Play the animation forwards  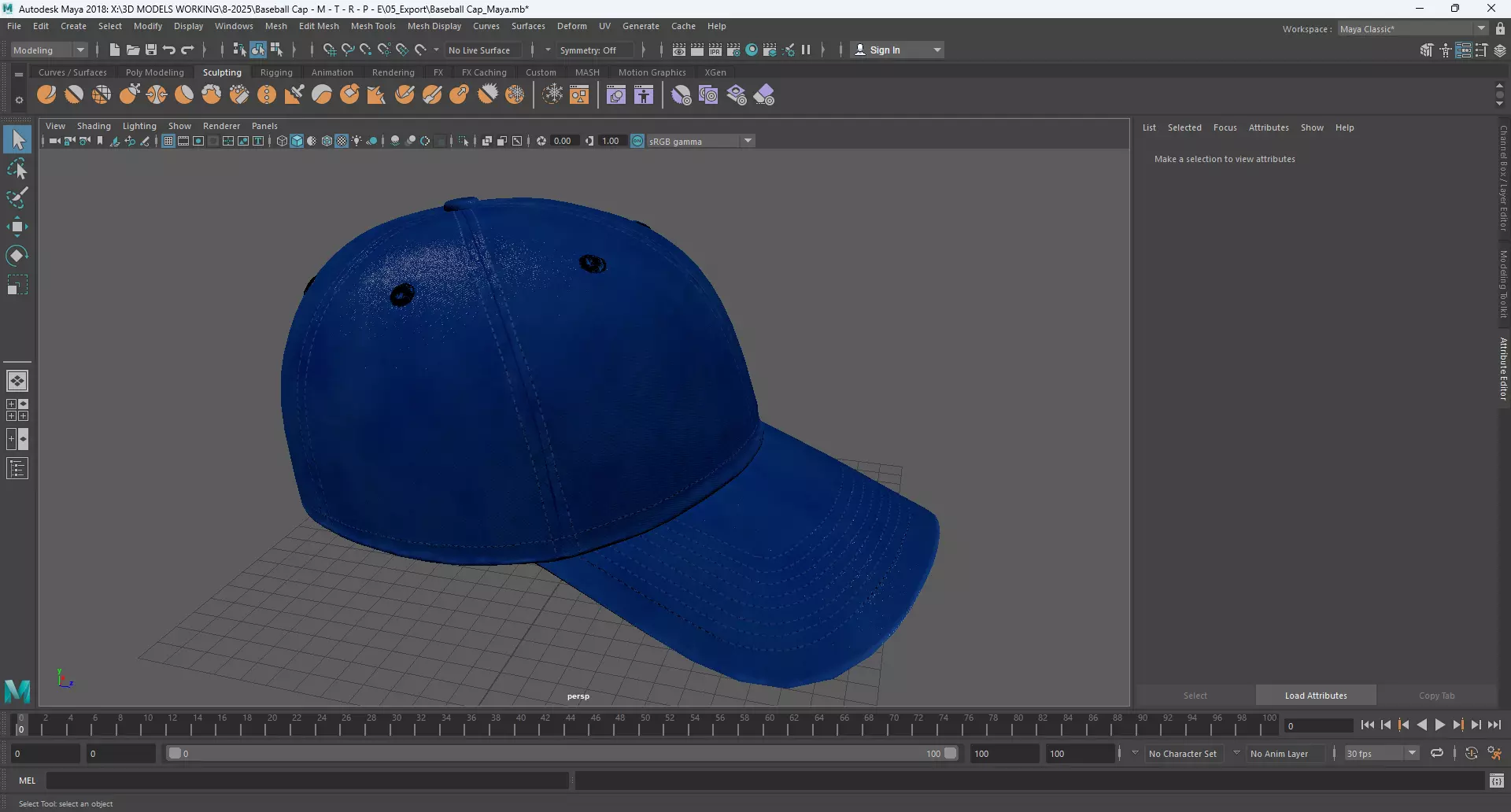(x=1440, y=725)
